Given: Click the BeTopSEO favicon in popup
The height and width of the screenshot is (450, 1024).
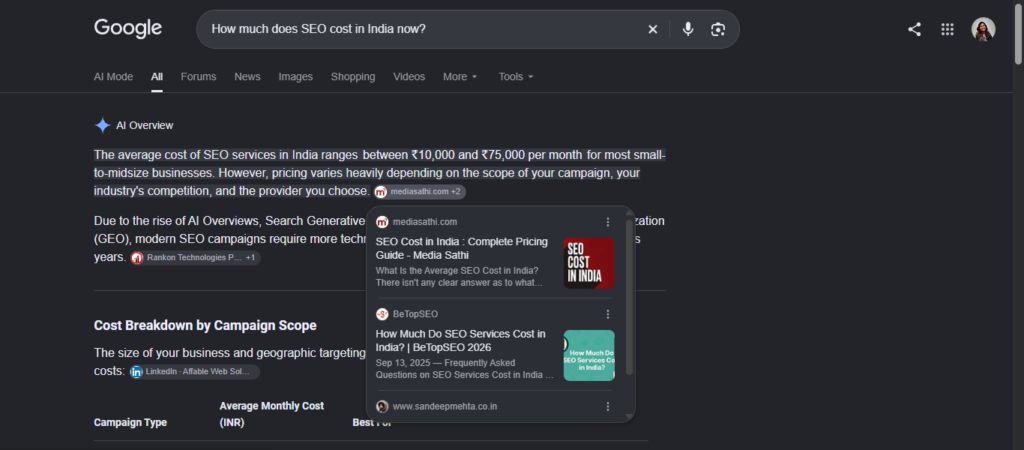Looking at the screenshot, I should coord(382,314).
